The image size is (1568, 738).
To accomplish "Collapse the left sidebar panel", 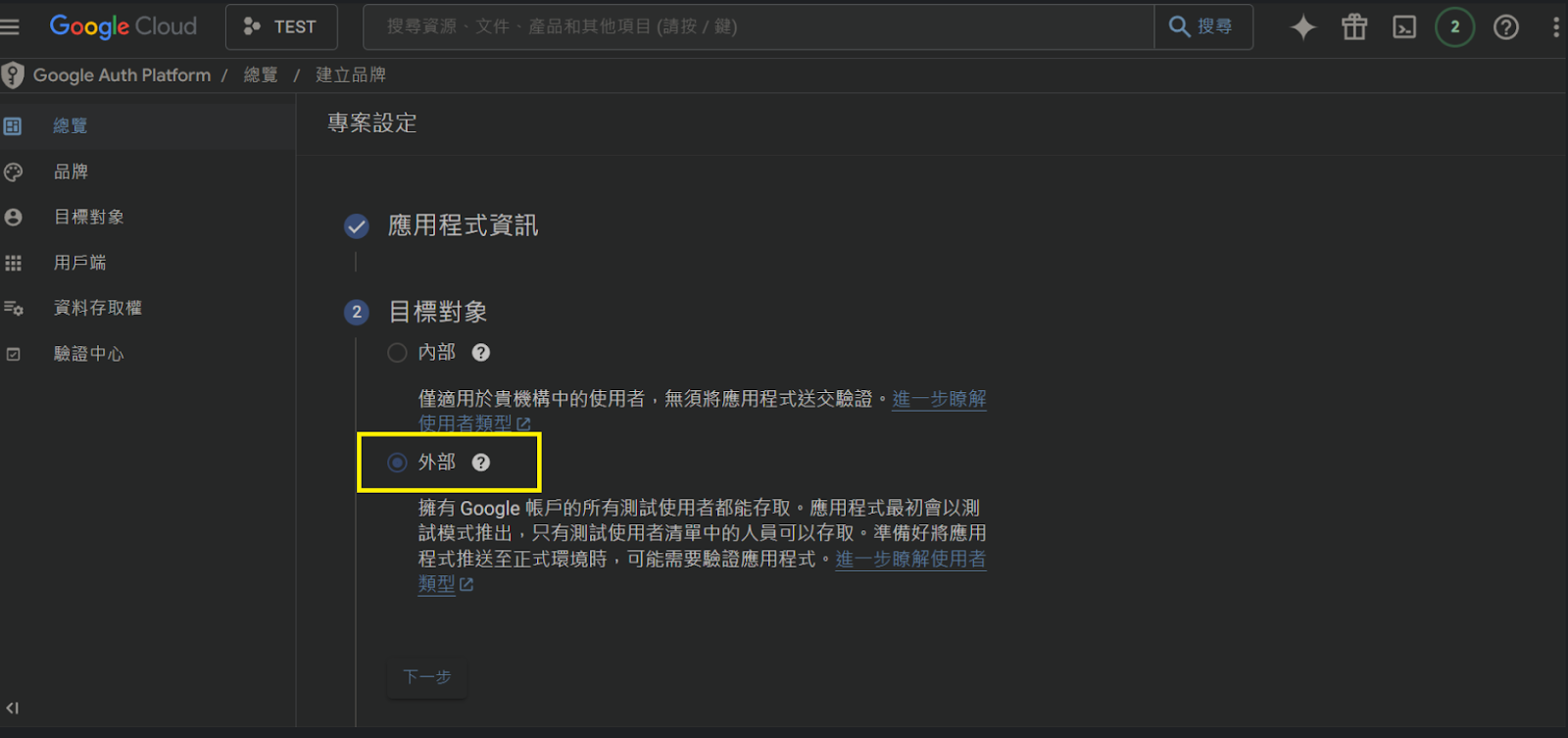I will pos(13,708).
